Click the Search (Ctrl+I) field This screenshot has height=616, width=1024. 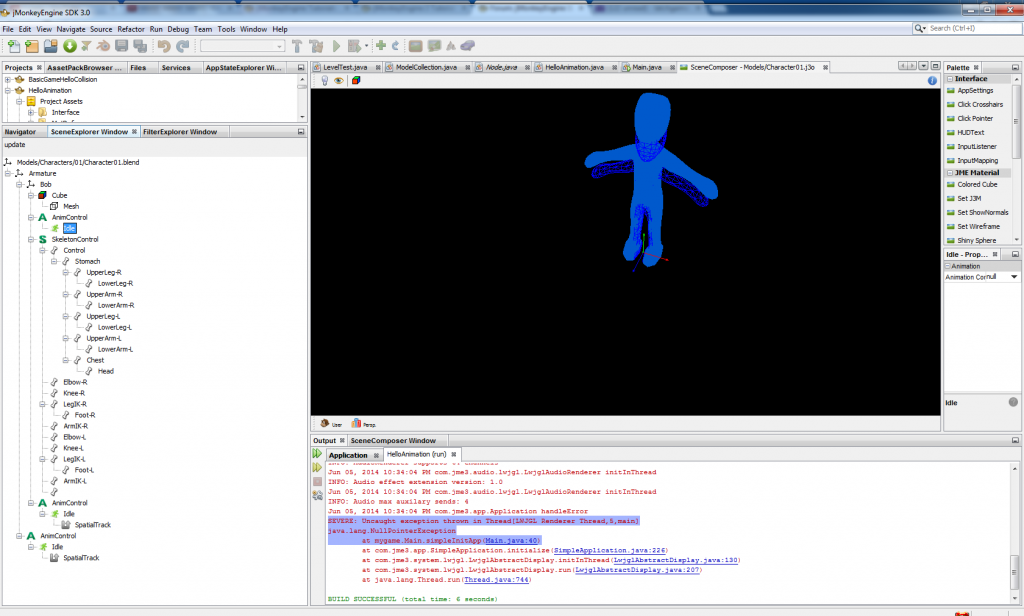pyautogui.click(x=973, y=28)
